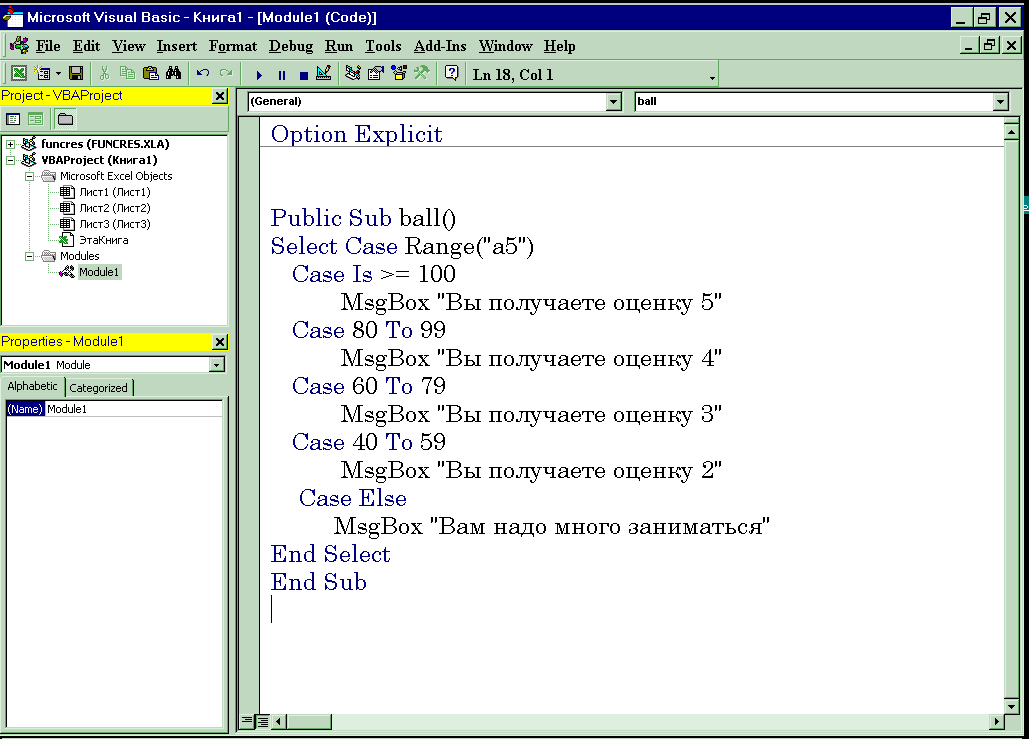Open the Tools menu
The width and height of the screenshot is (1029, 739).
click(x=383, y=46)
